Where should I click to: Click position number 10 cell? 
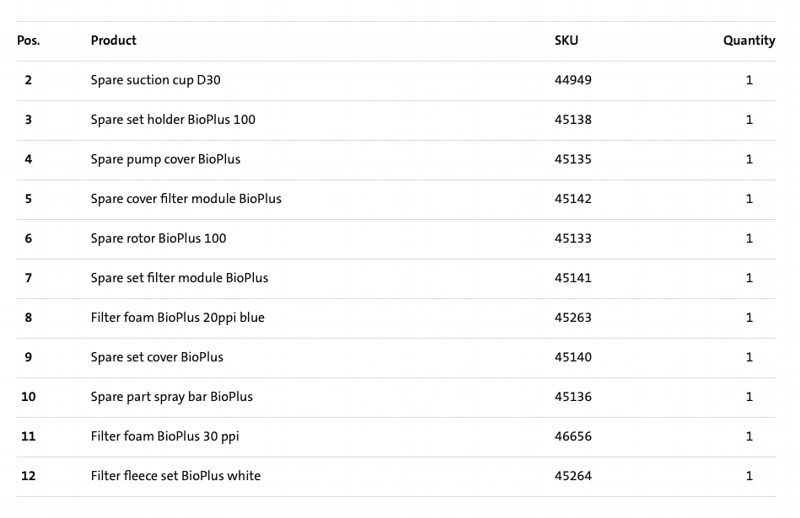click(28, 397)
